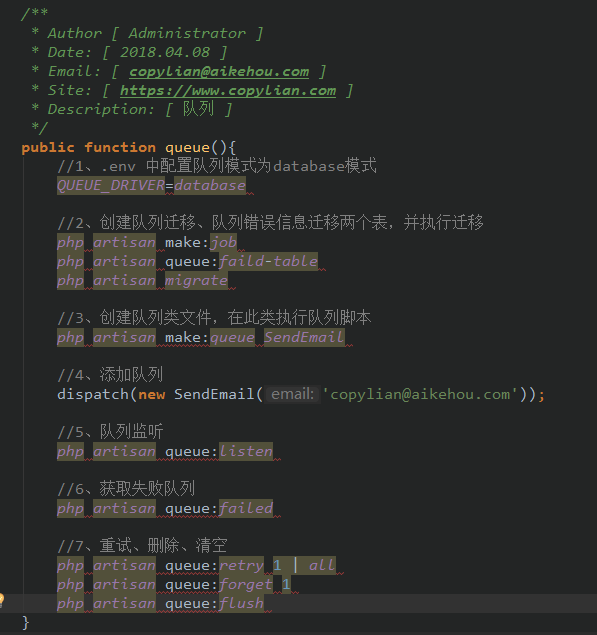This screenshot has height=635, width=597.
Task: Click the 'copylian@aikehou.com' string literal
Action: (x=420, y=394)
